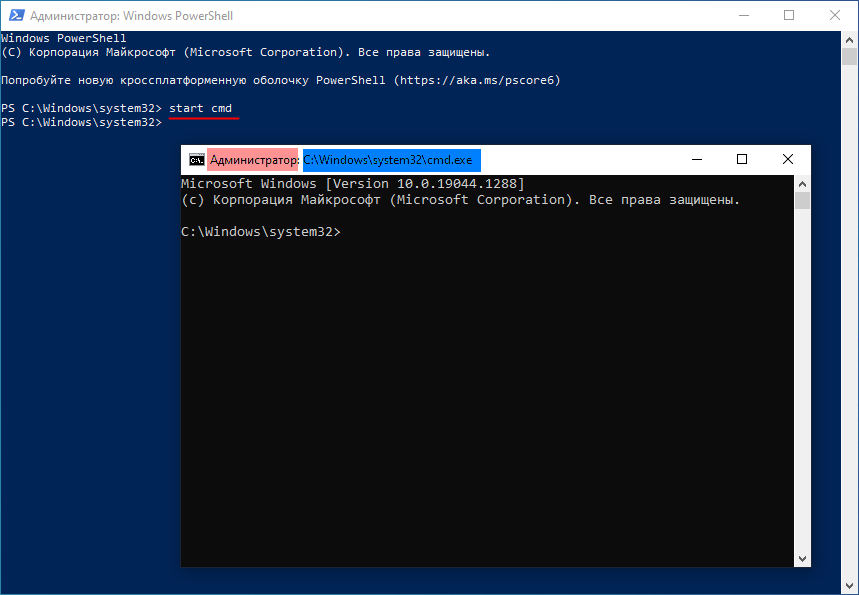
Task: Click the cmd window scrollbar down arrow
Action: [803, 559]
